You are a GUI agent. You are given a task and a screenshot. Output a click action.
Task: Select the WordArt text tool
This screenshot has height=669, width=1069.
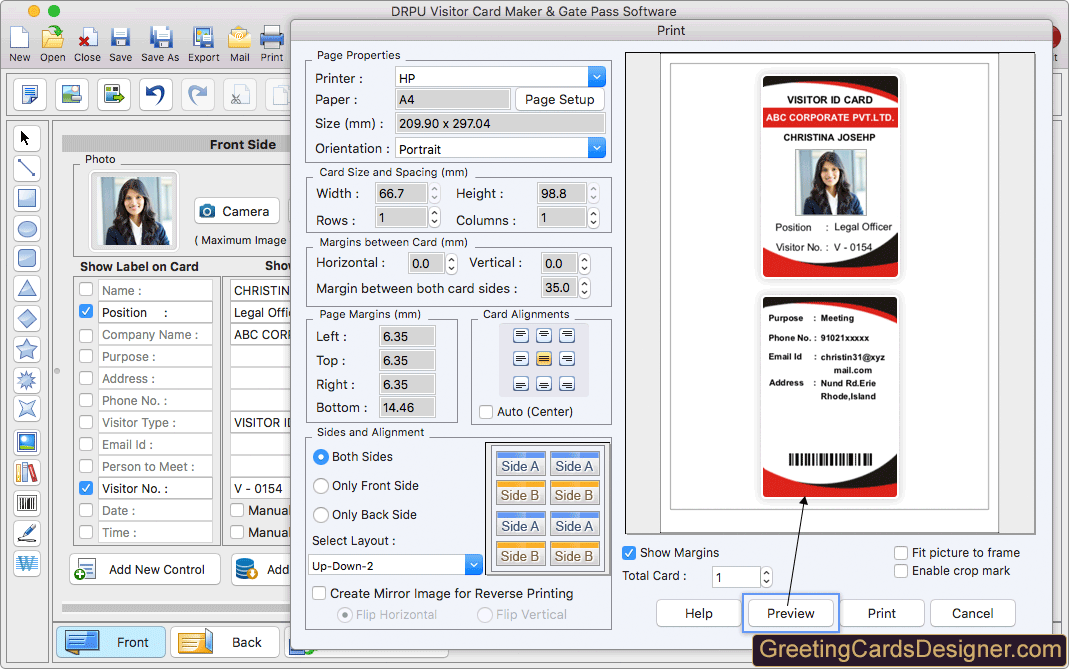coord(27,563)
